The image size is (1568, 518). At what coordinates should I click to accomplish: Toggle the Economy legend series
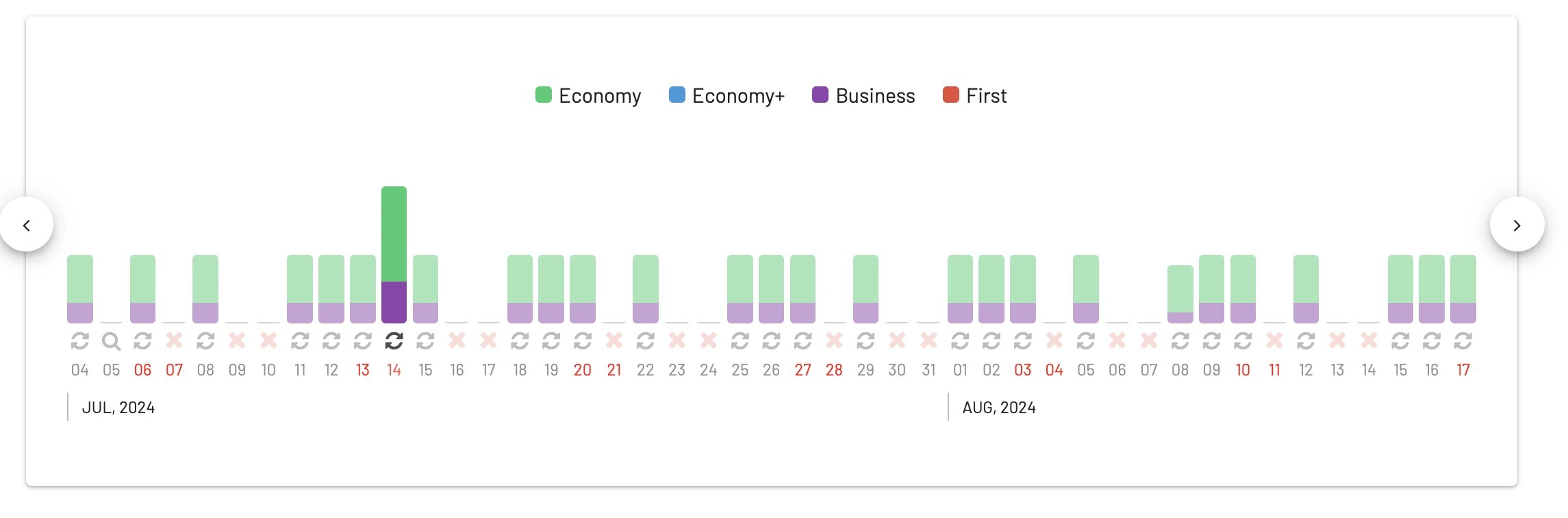[588, 95]
